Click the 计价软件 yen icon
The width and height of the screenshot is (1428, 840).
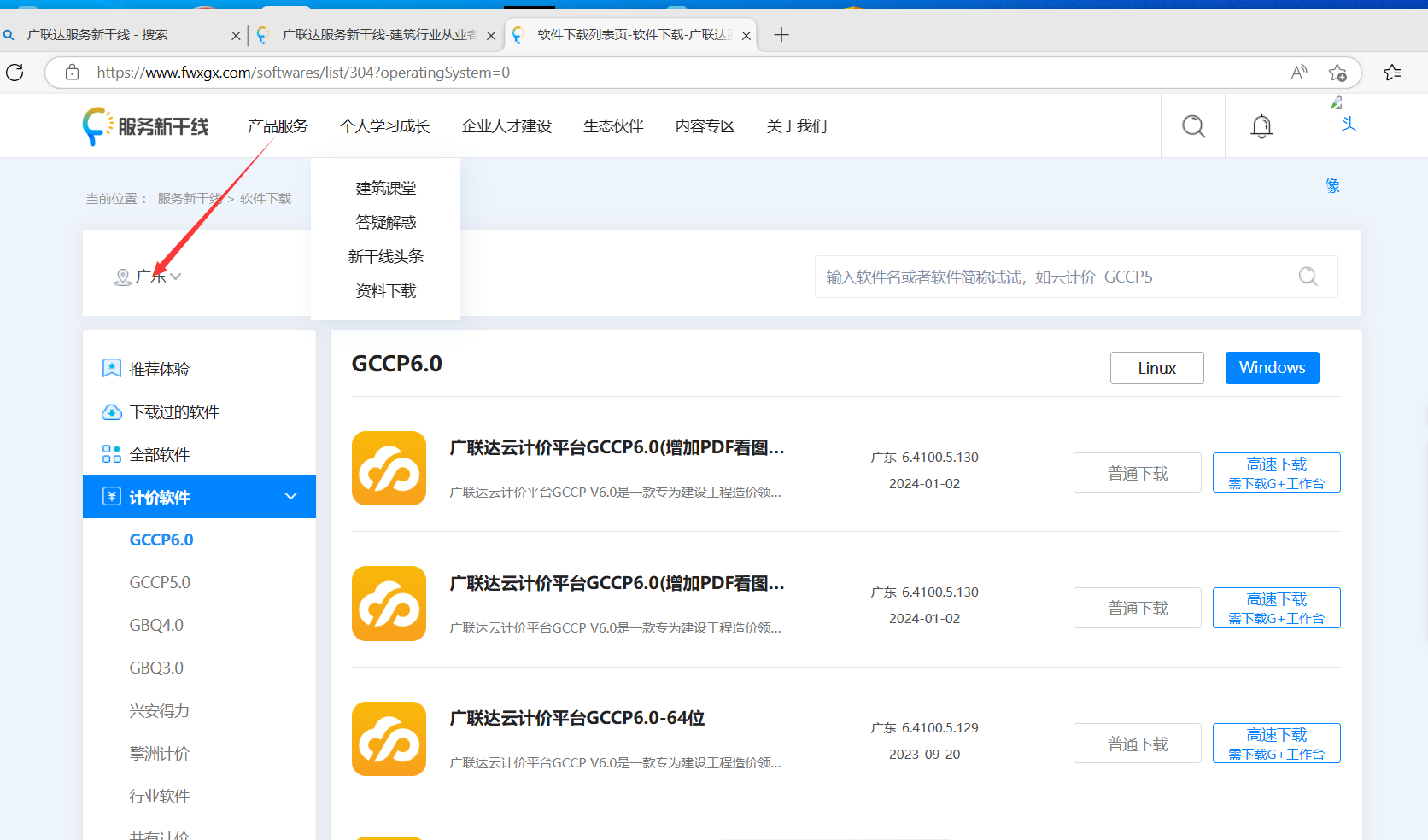[x=112, y=497]
